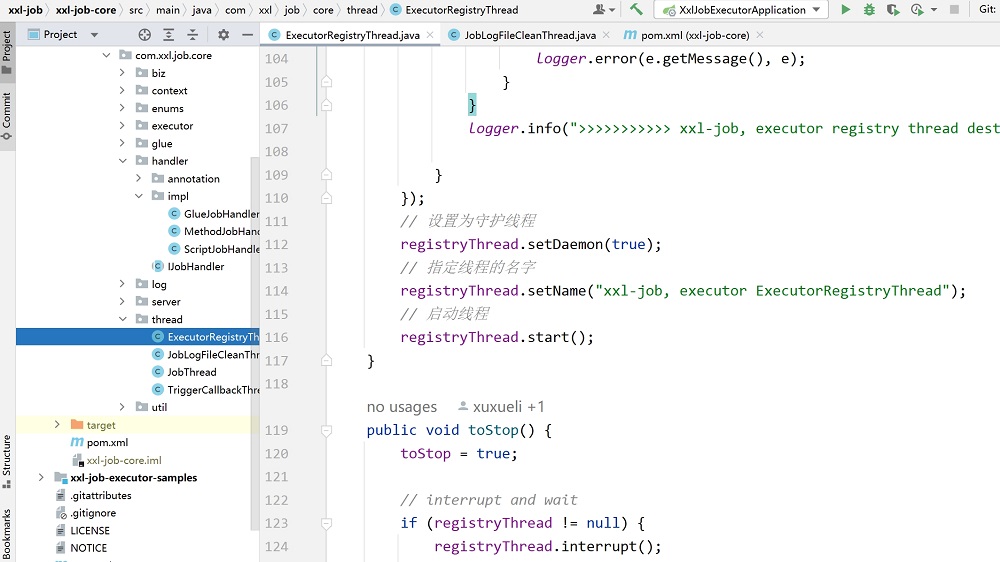
Task: Toggle fold marker at line 105
Action: click(x=327, y=82)
